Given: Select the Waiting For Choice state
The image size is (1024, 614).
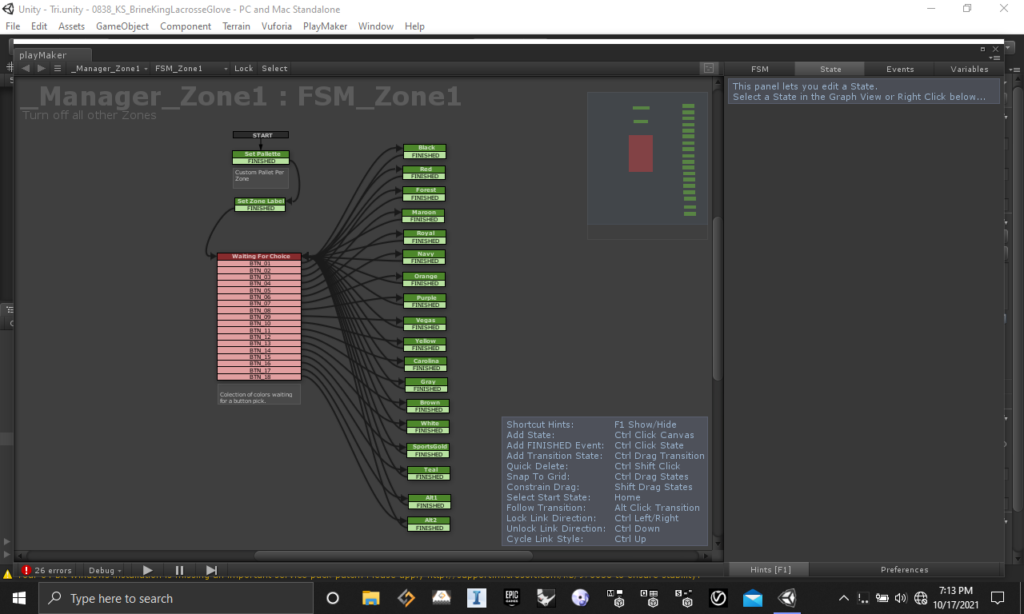Looking at the screenshot, I should coord(259,256).
